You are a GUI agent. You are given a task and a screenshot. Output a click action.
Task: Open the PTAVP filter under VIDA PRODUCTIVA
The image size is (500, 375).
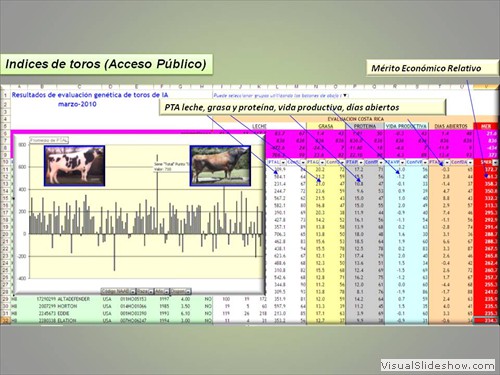tap(402, 162)
